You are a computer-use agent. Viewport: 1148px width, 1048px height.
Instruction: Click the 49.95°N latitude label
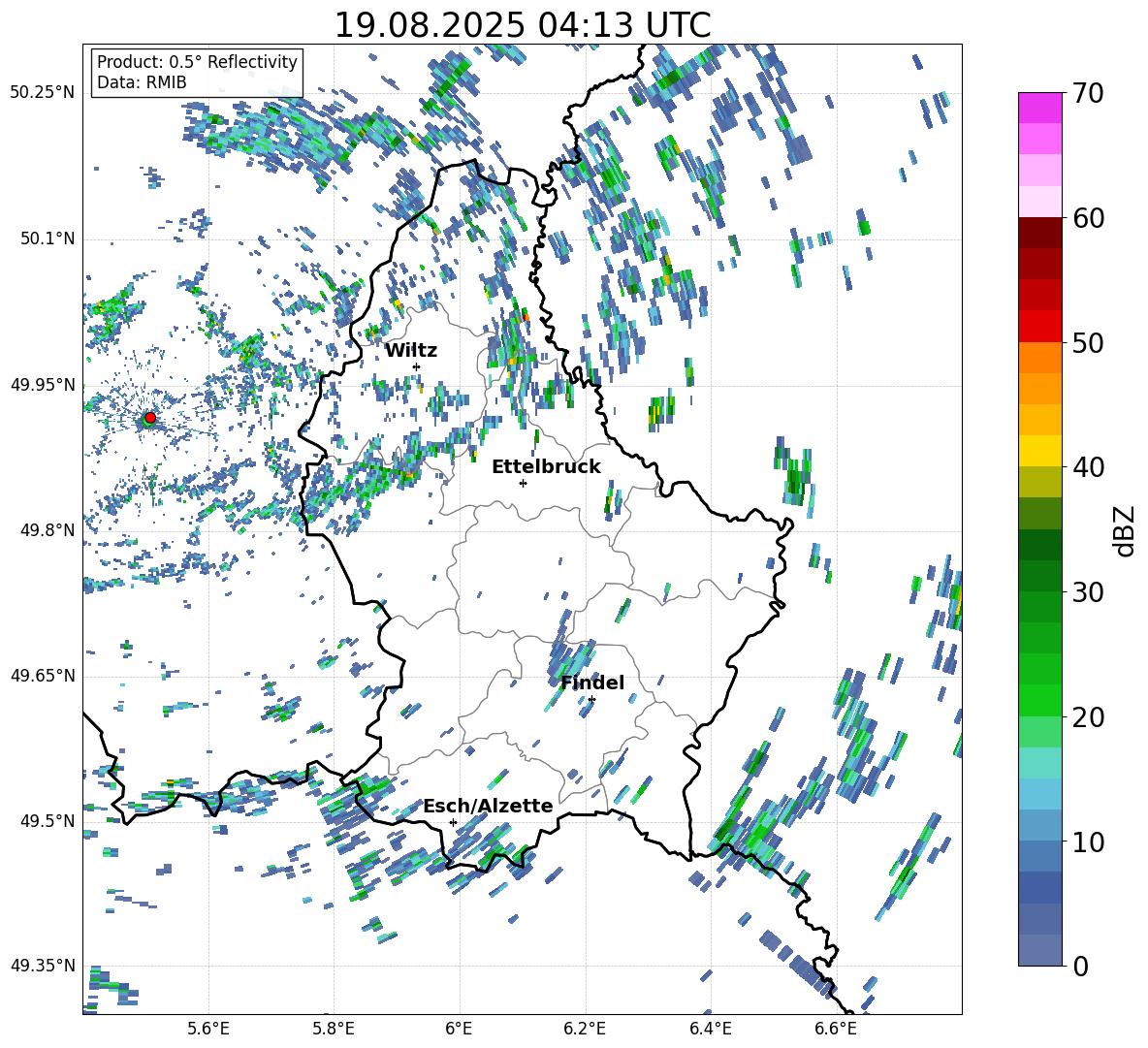click(43, 384)
